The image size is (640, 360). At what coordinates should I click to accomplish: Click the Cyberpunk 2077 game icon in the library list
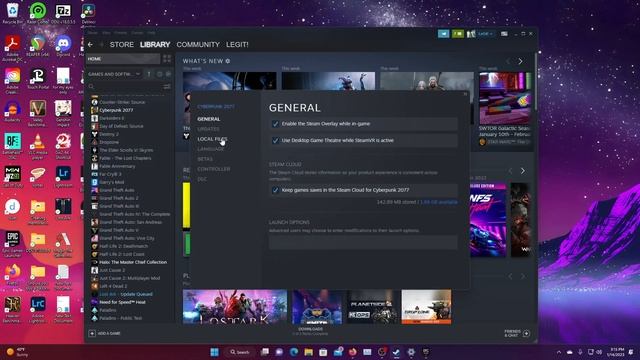coord(95,110)
